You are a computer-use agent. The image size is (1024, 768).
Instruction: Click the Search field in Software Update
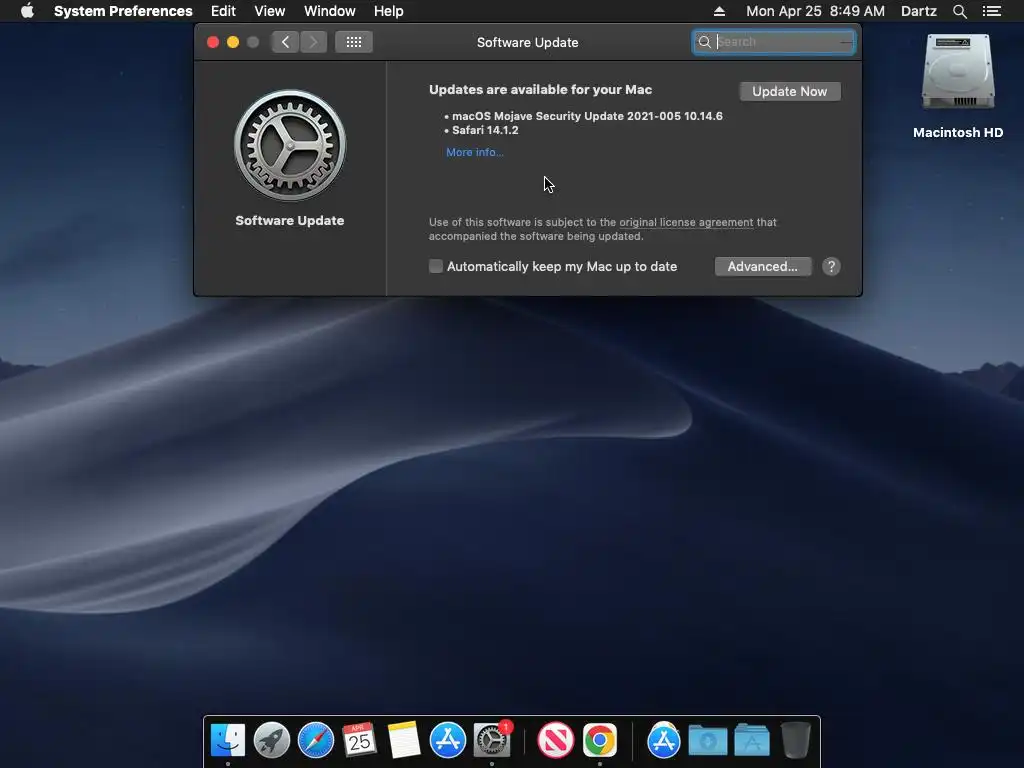(x=773, y=42)
